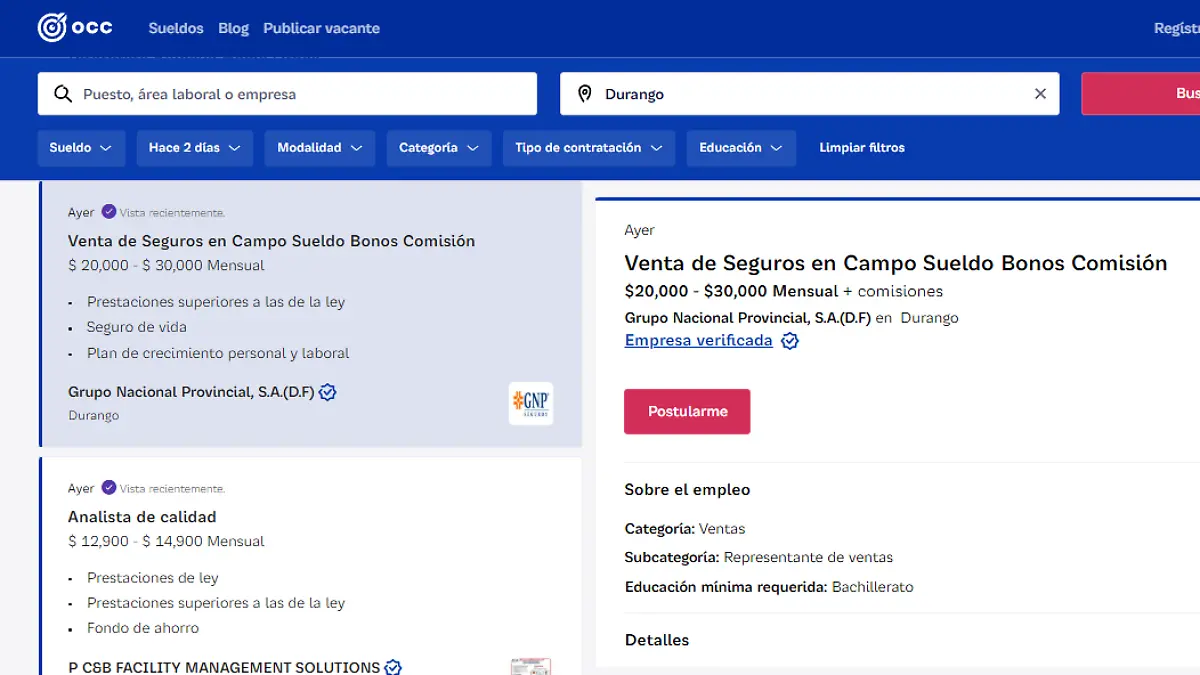Expand the Modalidad filter
Image resolution: width=1200 pixels, height=675 pixels.
(320, 148)
